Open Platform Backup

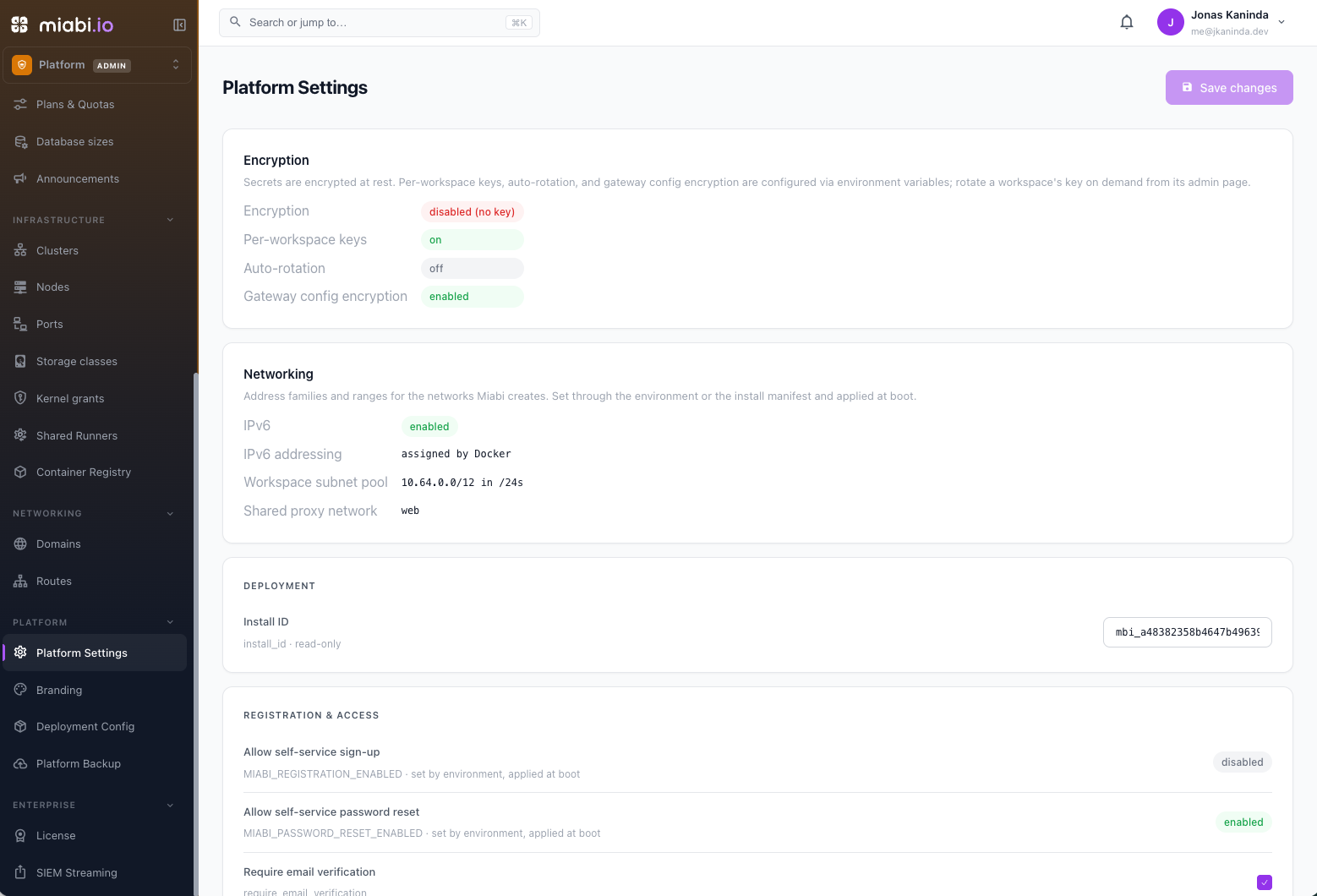[x=95, y=764]
